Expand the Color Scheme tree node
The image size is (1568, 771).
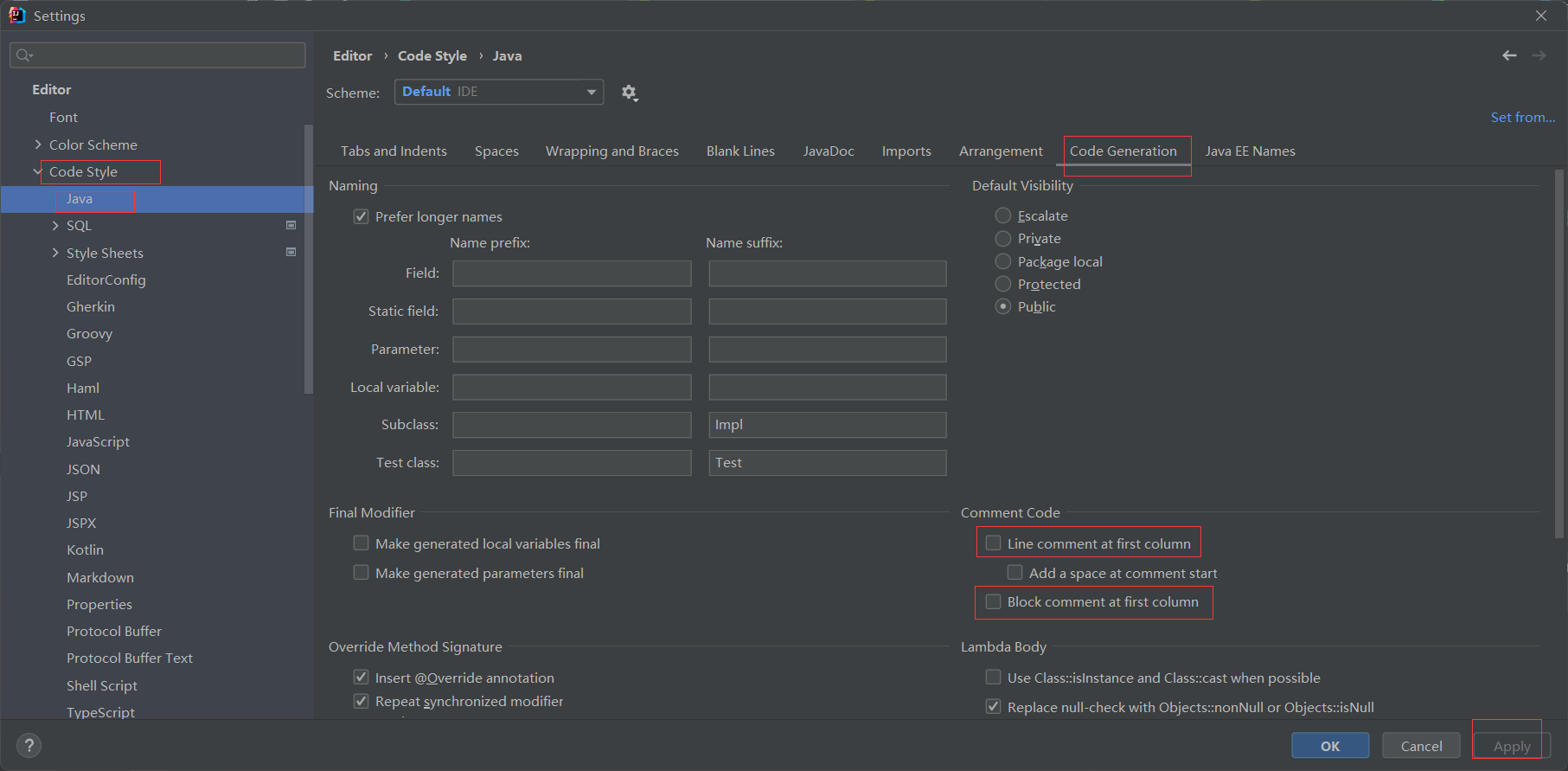38,145
